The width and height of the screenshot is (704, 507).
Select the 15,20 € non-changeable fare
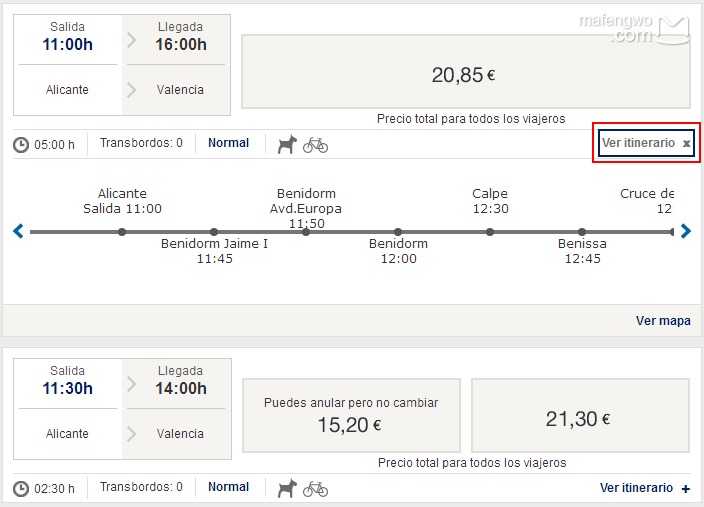350,414
